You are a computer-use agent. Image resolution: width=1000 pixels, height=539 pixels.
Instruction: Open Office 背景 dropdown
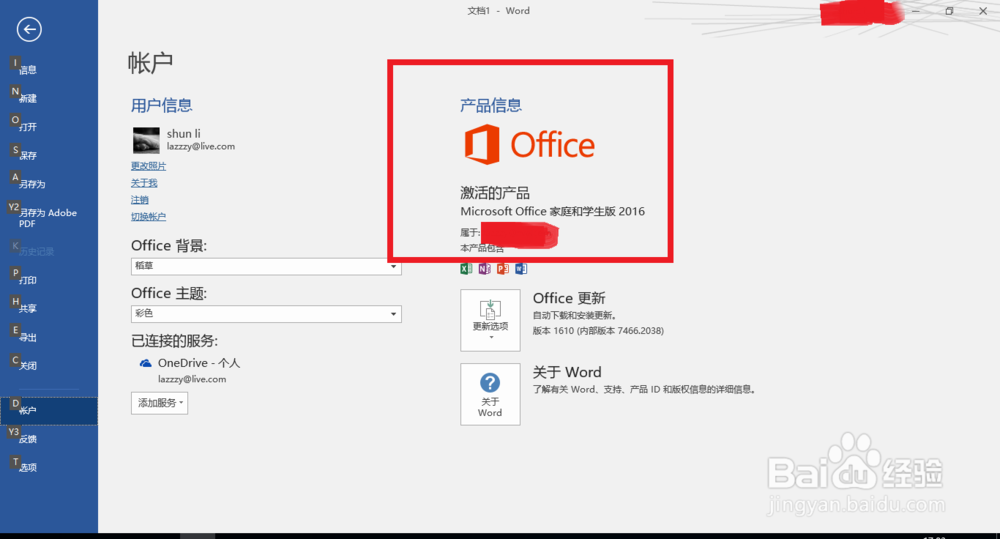pos(266,266)
